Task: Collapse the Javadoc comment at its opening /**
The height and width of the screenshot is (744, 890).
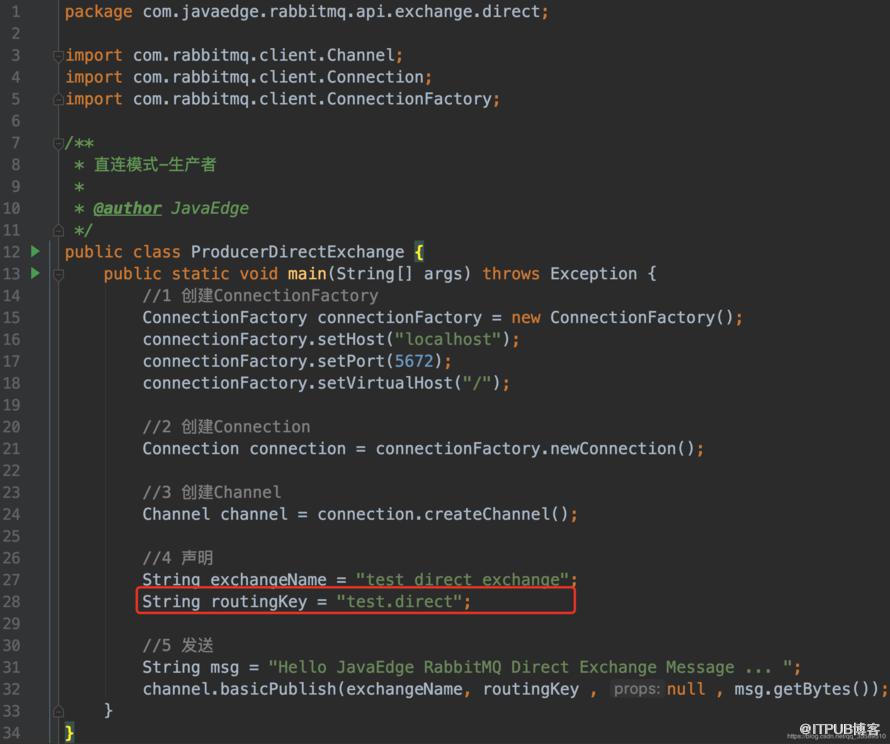Action: point(57,144)
